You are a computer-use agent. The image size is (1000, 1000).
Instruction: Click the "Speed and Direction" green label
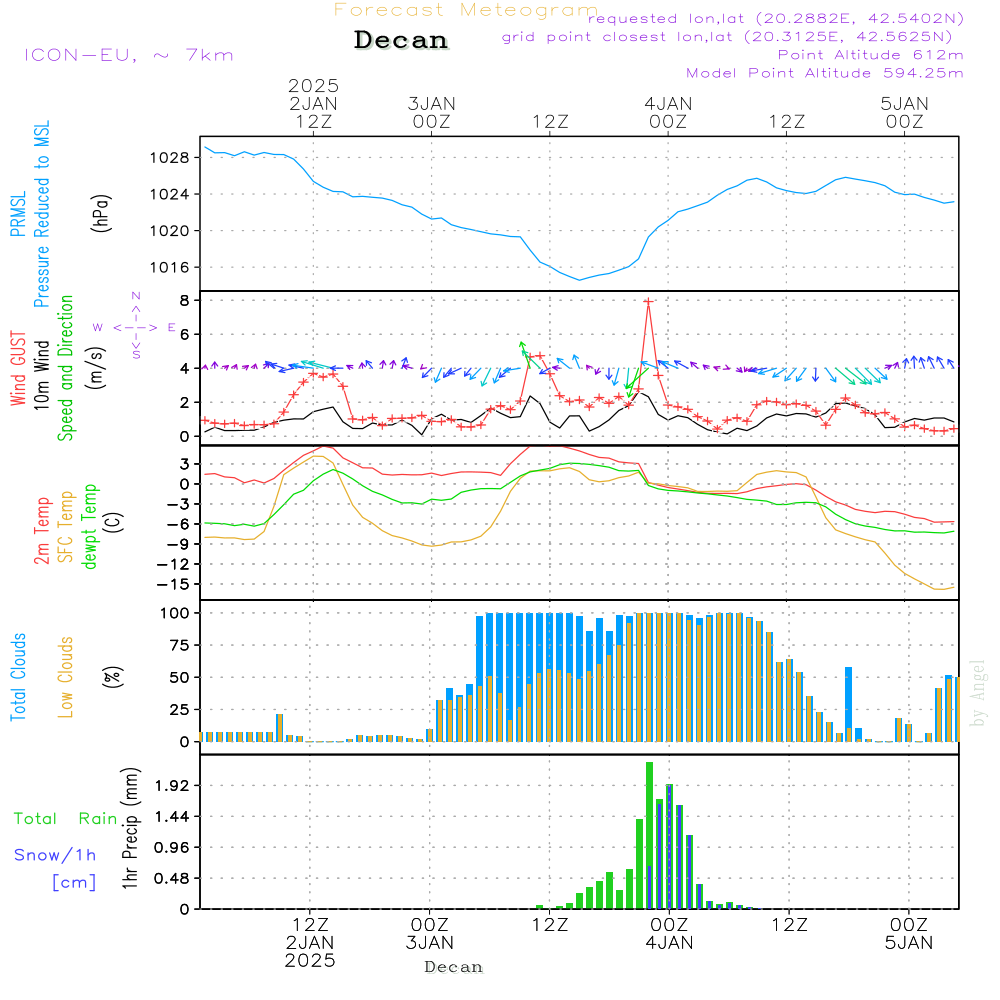tap(65, 368)
